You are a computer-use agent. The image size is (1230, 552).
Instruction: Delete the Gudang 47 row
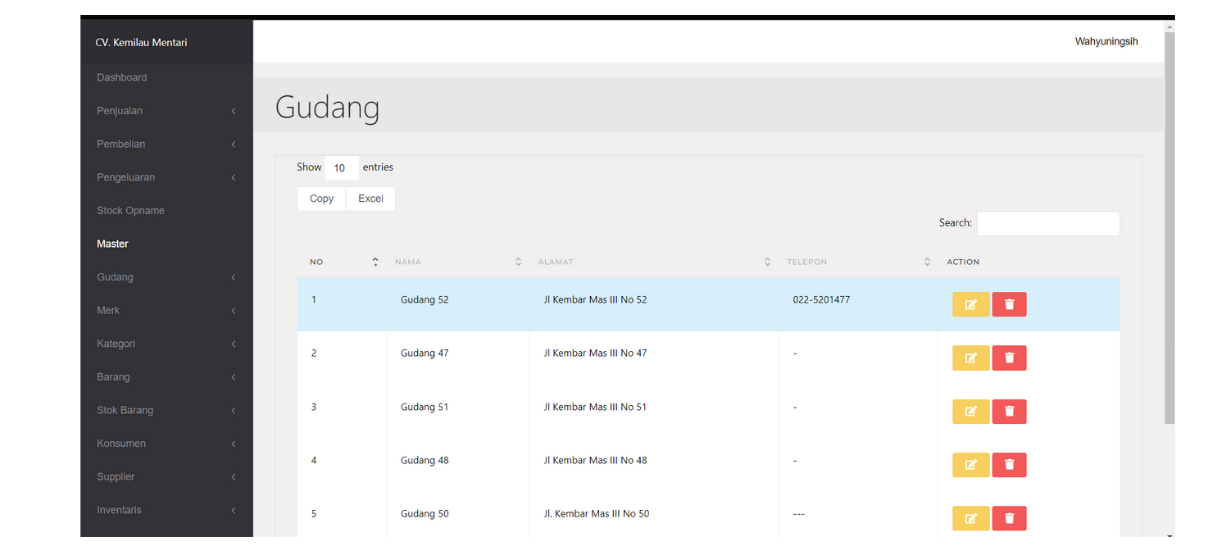(x=1009, y=358)
